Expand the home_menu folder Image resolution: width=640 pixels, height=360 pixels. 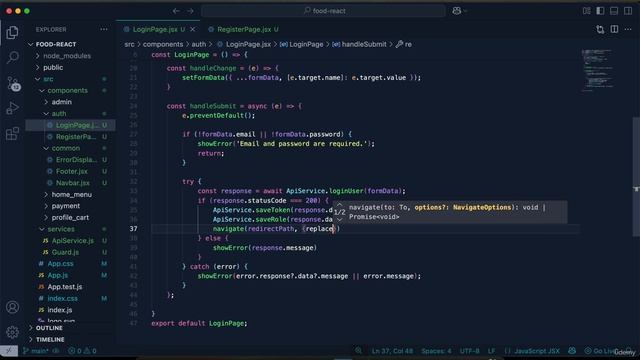(71, 195)
